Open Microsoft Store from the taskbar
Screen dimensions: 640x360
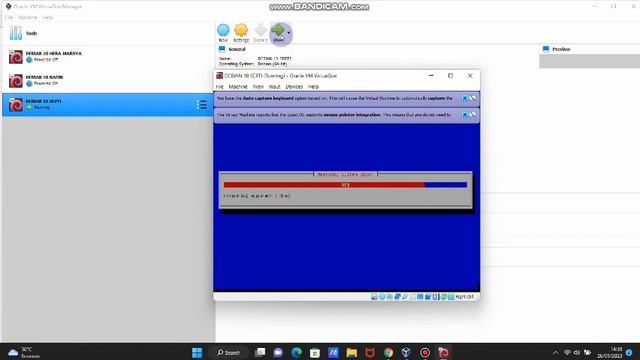point(315,352)
